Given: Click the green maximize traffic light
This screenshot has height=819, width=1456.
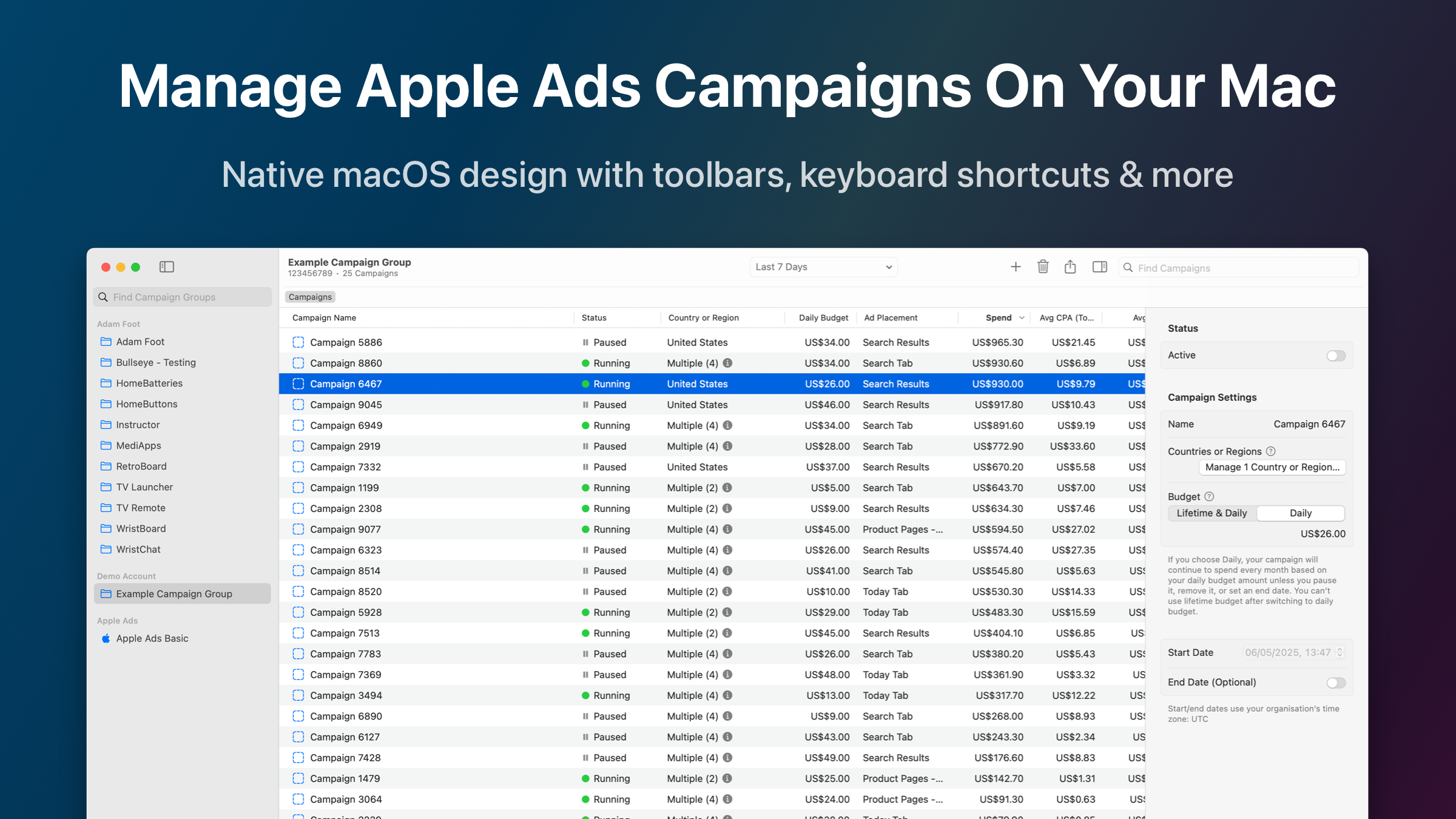Looking at the screenshot, I should tap(136, 266).
